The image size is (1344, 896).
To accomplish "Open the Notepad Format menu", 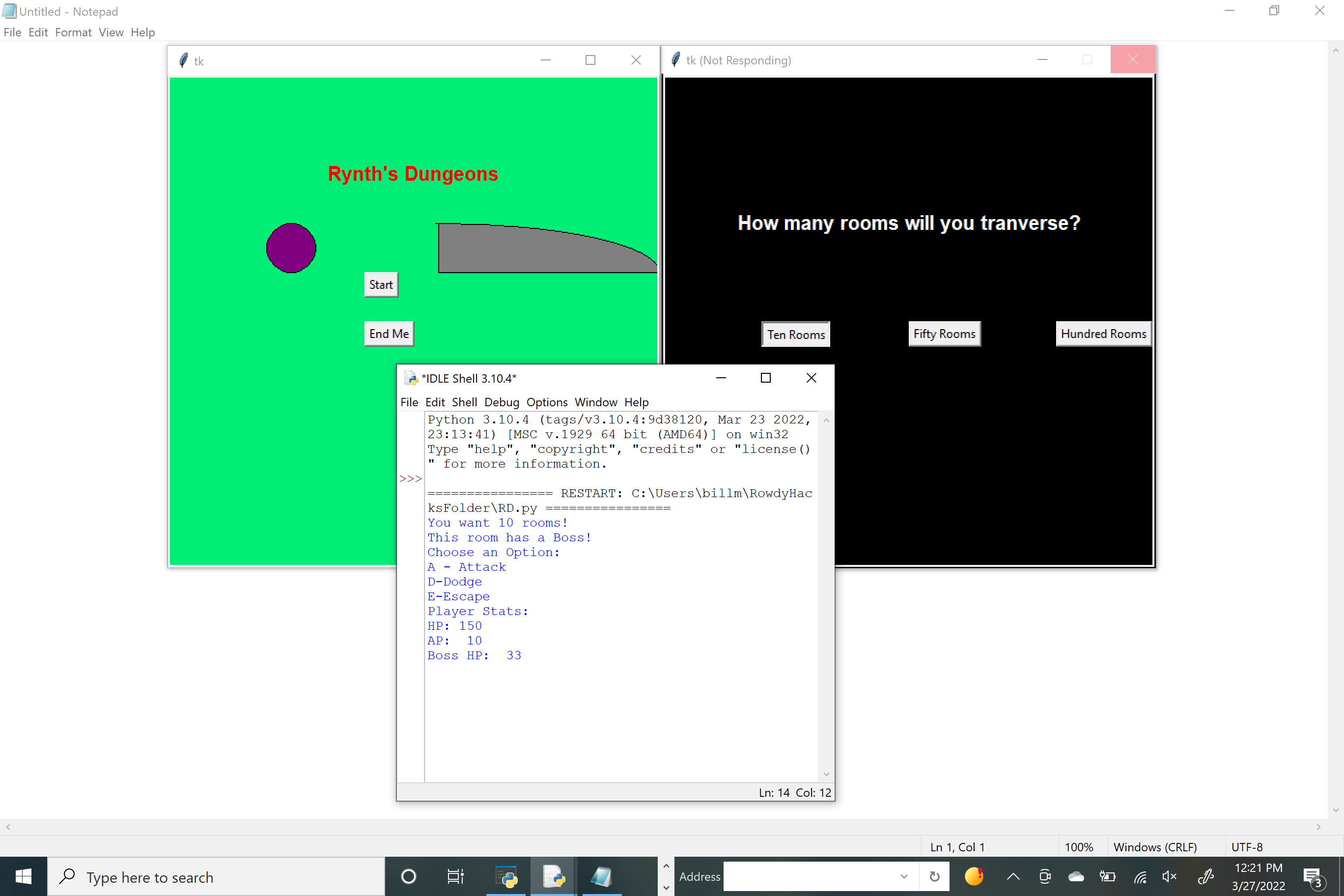I will [73, 32].
